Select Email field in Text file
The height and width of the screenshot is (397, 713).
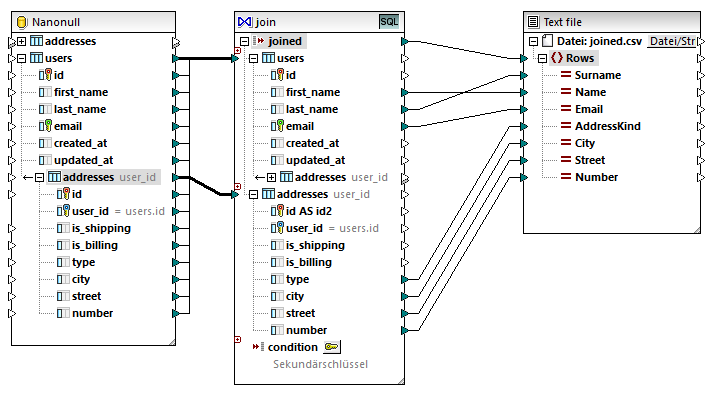pos(589,109)
